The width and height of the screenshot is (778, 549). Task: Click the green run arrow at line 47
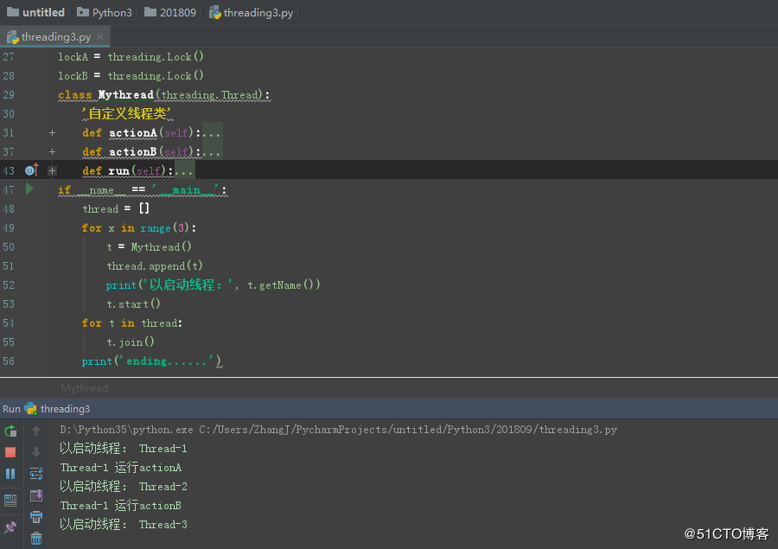(30, 189)
